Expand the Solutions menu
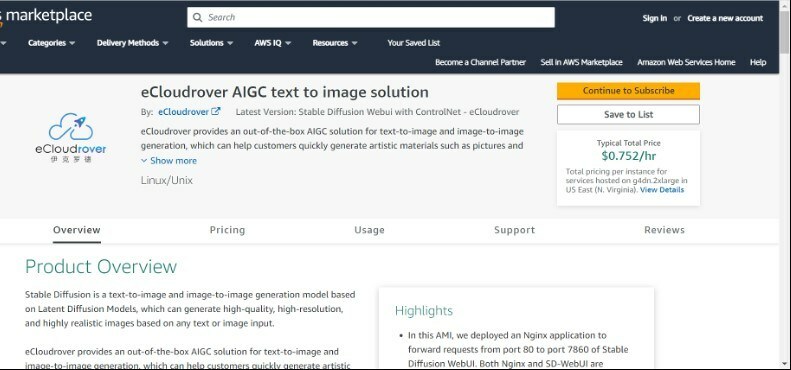This screenshot has width=791, height=370. (x=211, y=43)
